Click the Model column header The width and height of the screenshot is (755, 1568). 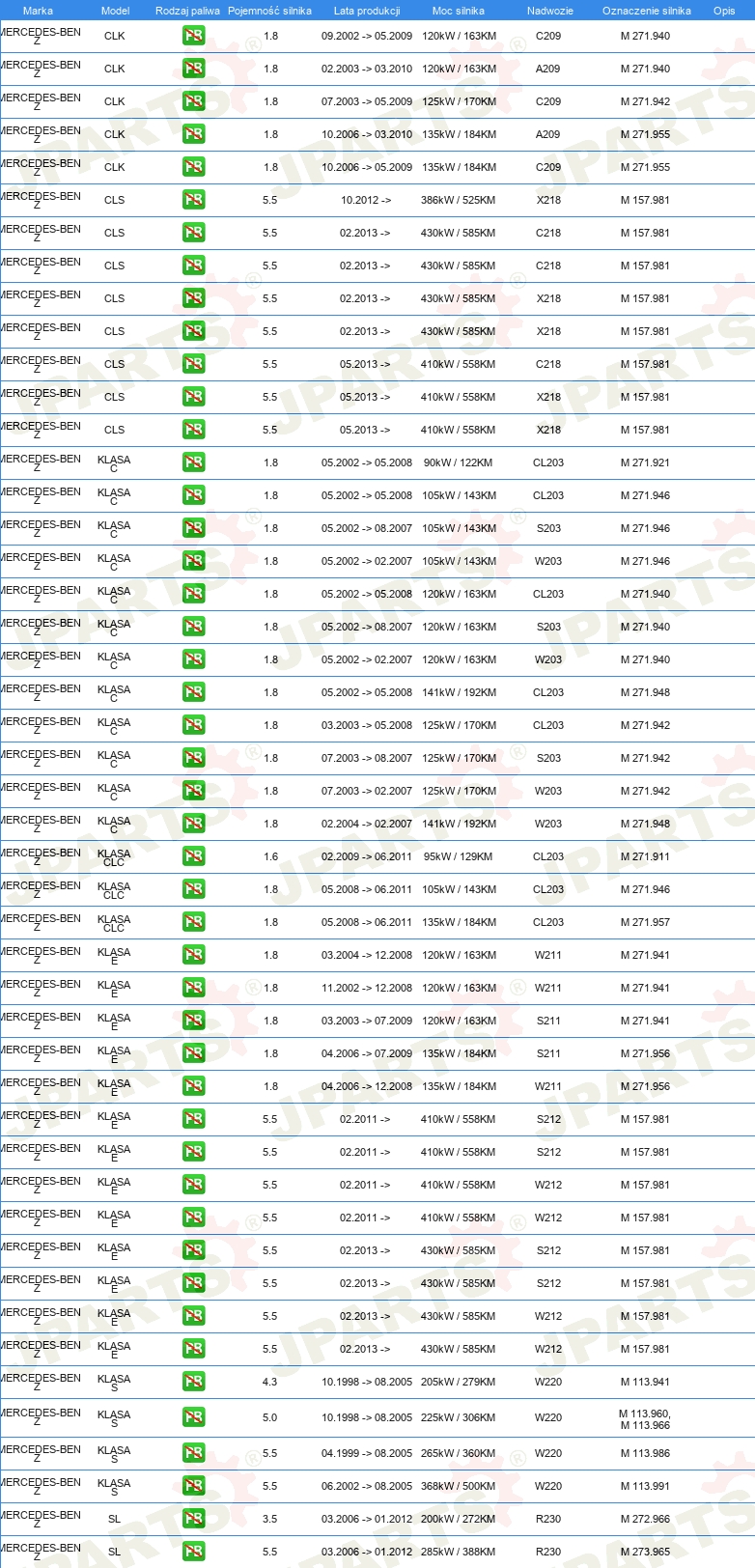(115, 11)
